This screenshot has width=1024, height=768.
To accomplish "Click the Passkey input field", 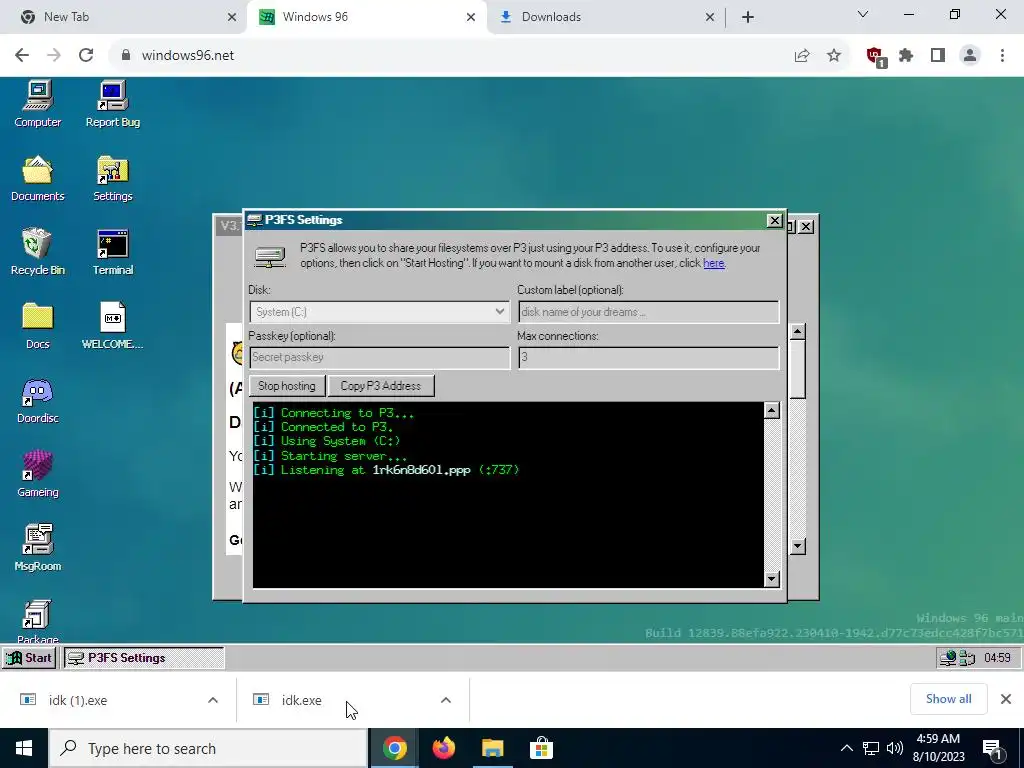I will coord(379,357).
